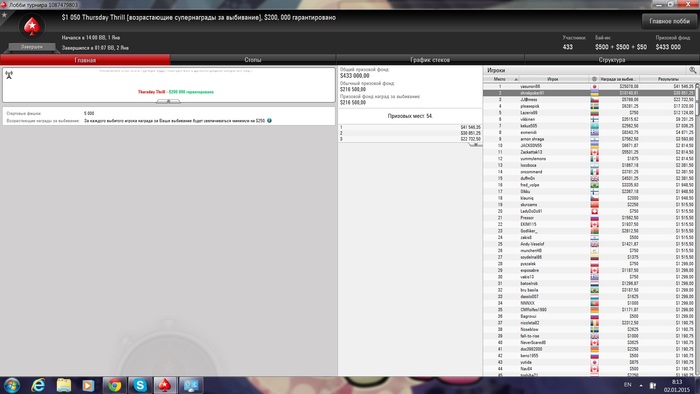Click the Призовых мест: 54 label

[x=410, y=116]
